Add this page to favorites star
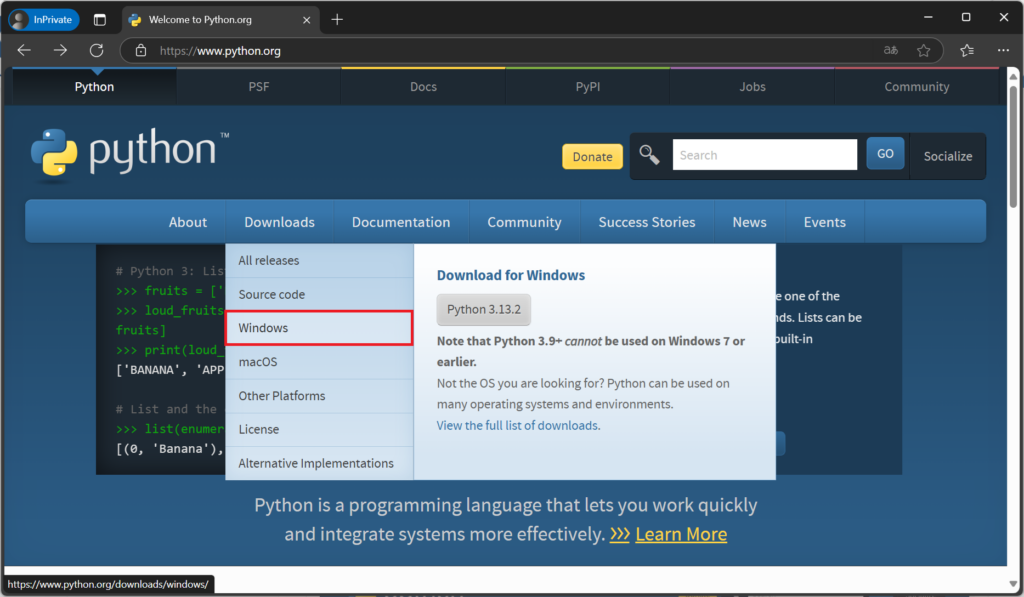The width and height of the screenshot is (1024, 597). point(923,50)
